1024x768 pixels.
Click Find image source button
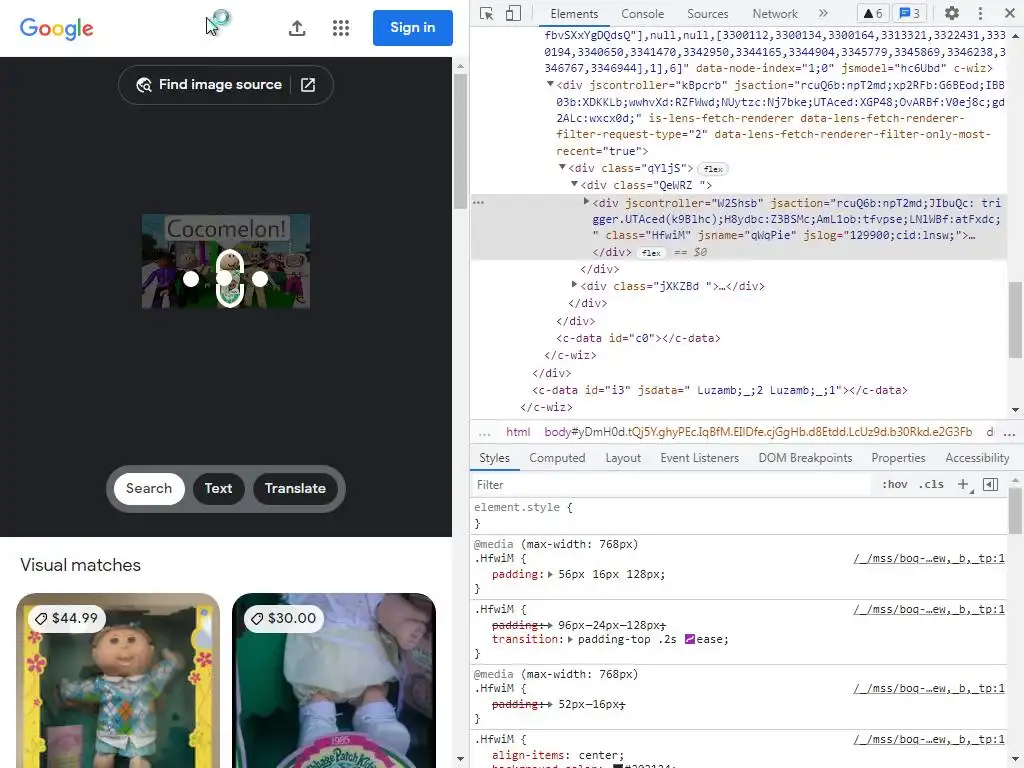coord(209,85)
